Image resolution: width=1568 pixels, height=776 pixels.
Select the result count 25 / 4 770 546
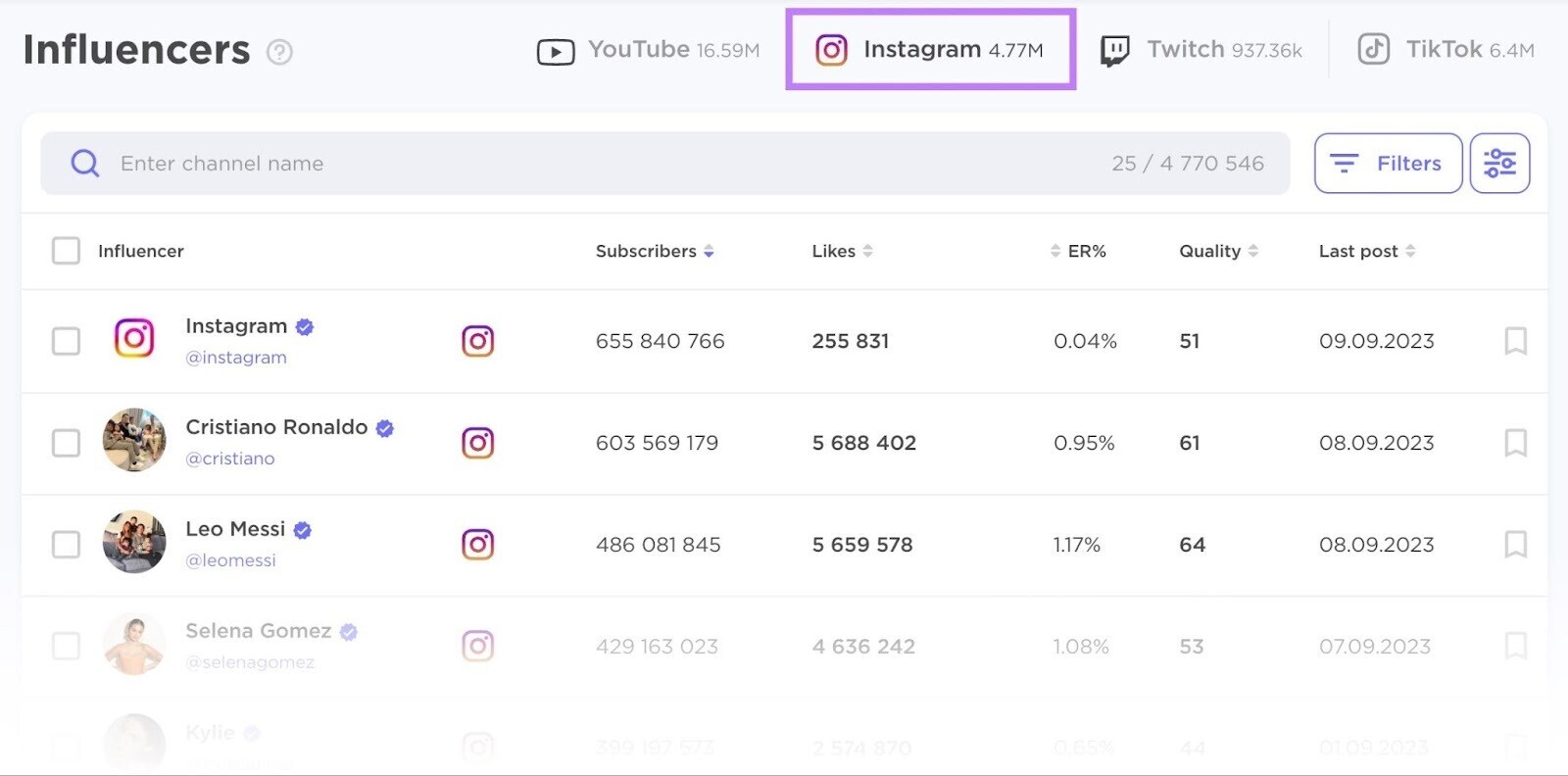tap(1188, 164)
